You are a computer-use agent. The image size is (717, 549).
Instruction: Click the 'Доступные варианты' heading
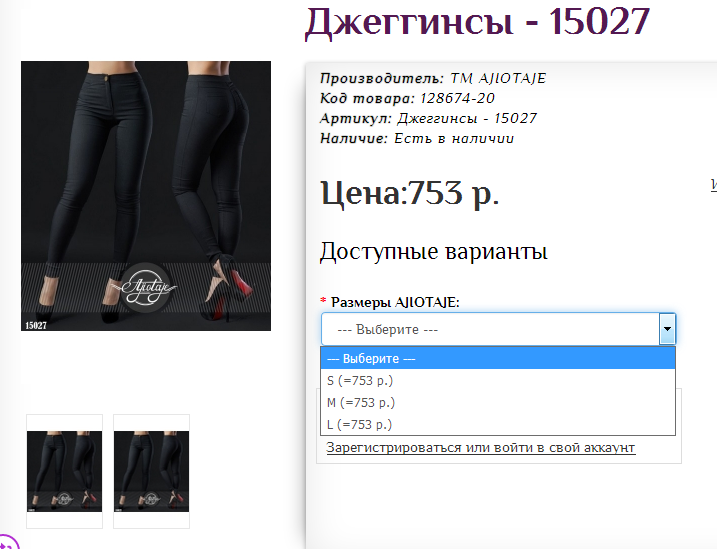coord(433,251)
